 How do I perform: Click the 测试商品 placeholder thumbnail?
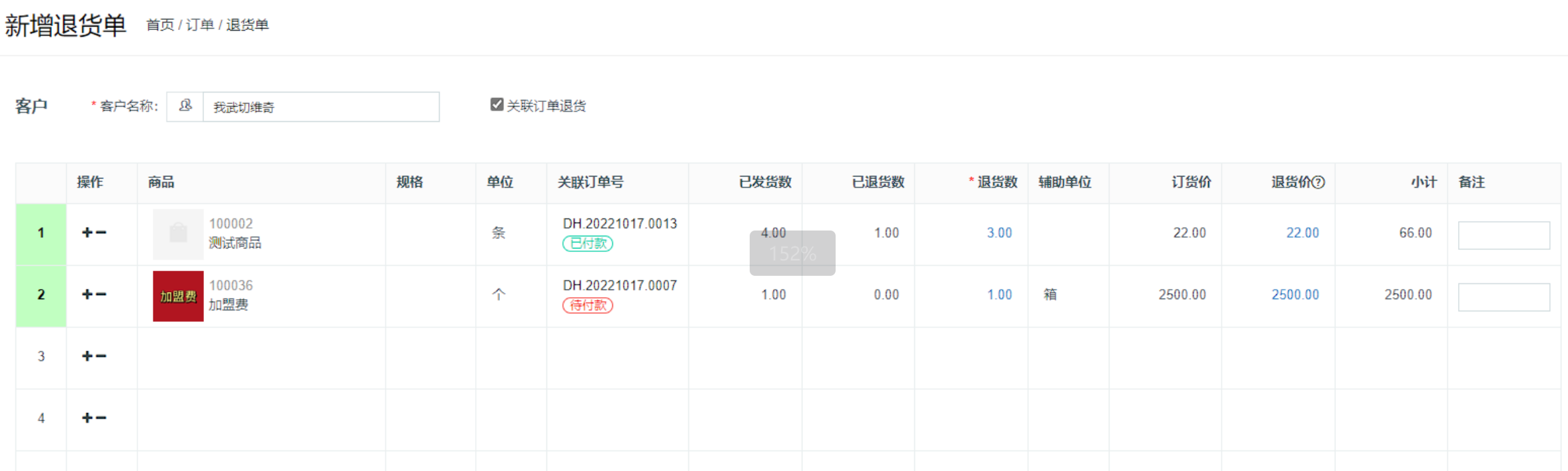[x=178, y=234]
